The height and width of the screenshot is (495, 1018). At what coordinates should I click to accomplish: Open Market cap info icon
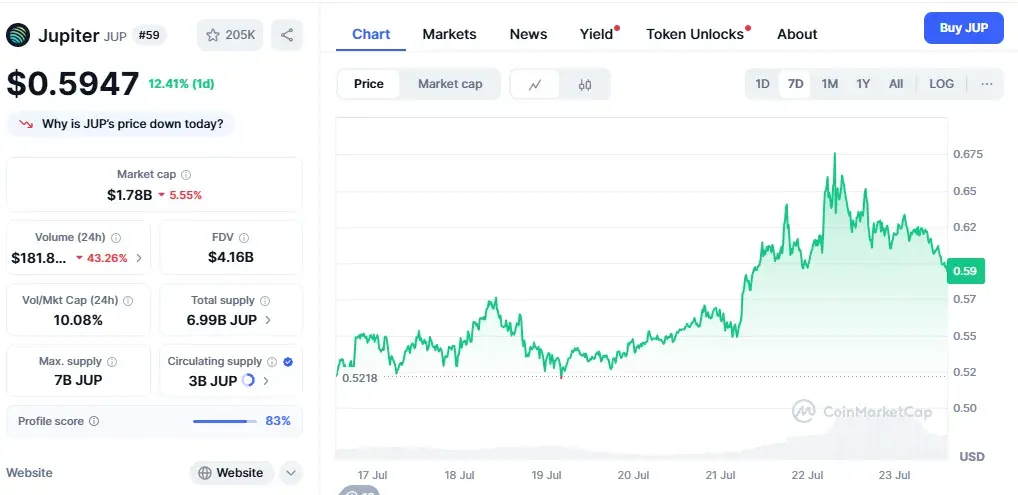tap(186, 175)
